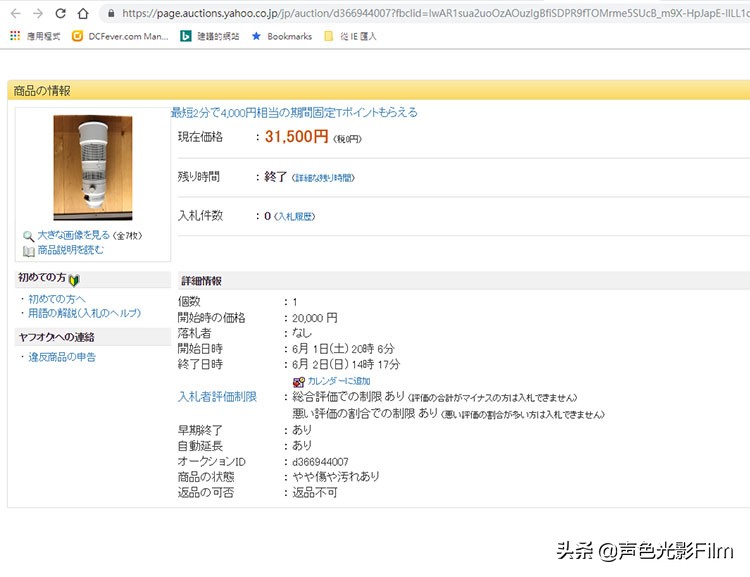Click the 落札者 なし value
The width and height of the screenshot is (750, 577).
(302, 333)
